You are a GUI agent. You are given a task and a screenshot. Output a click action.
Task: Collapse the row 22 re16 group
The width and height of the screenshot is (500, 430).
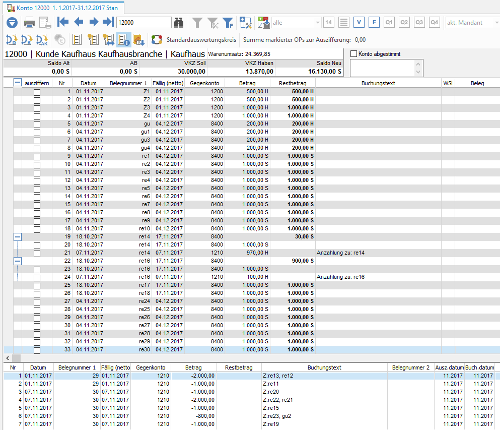point(18,261)
